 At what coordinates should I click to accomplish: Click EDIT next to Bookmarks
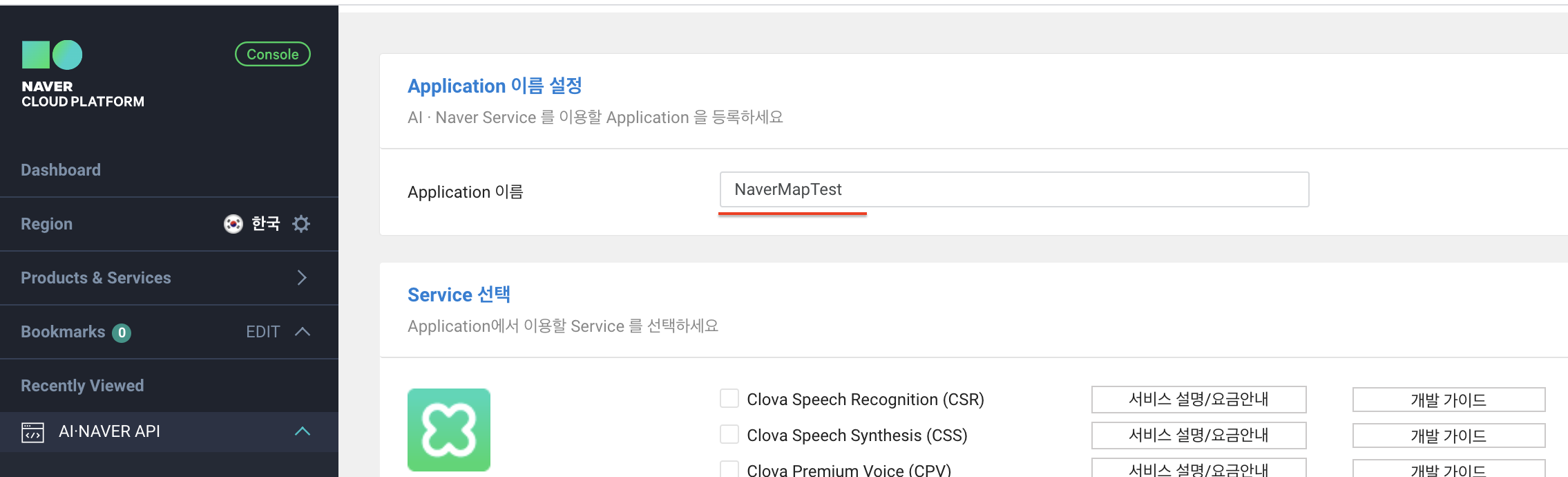(263, 332)
